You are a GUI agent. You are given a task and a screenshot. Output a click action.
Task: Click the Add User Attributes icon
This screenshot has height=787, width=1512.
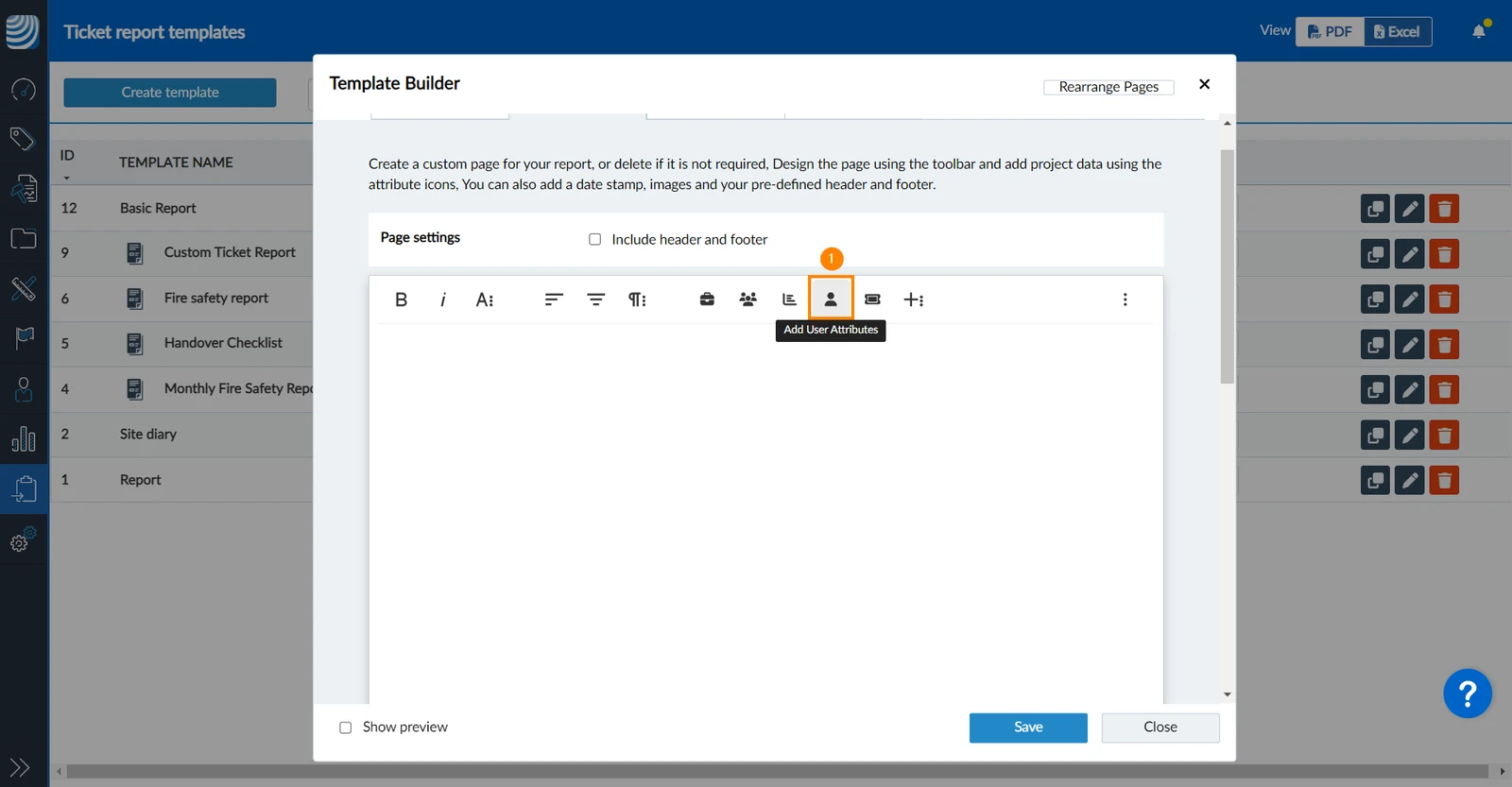[831, 299]
